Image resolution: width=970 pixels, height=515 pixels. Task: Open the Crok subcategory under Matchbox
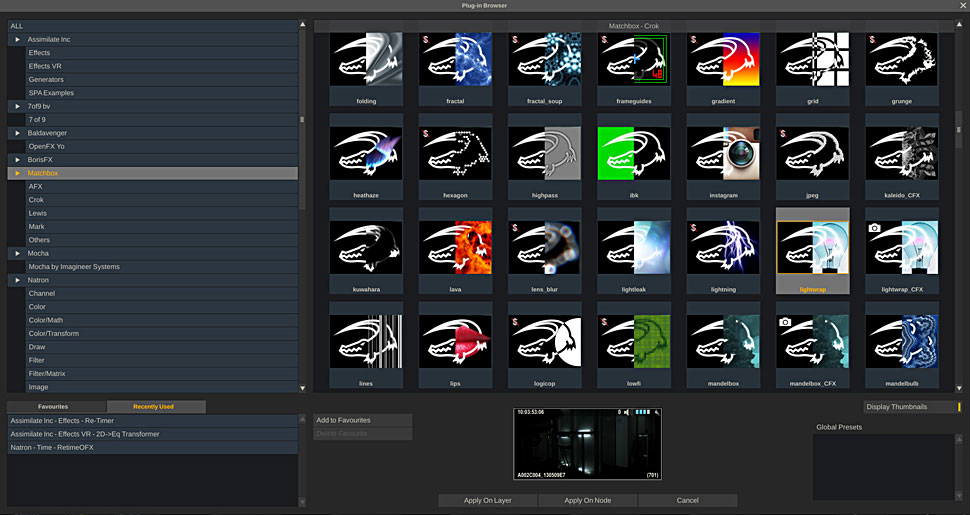tap(162, 200)
